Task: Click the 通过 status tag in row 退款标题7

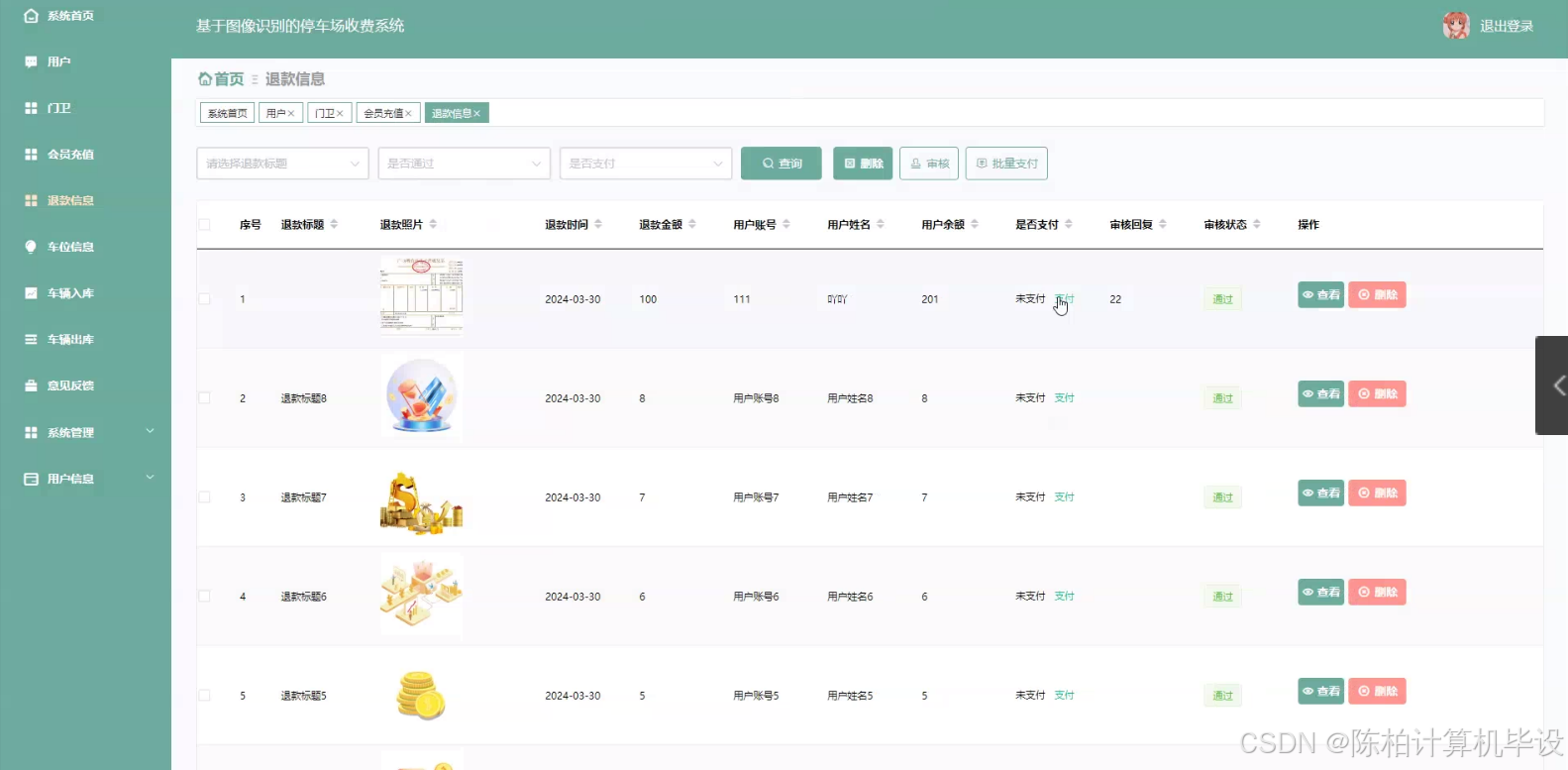Action: [x=1223, y=497]
